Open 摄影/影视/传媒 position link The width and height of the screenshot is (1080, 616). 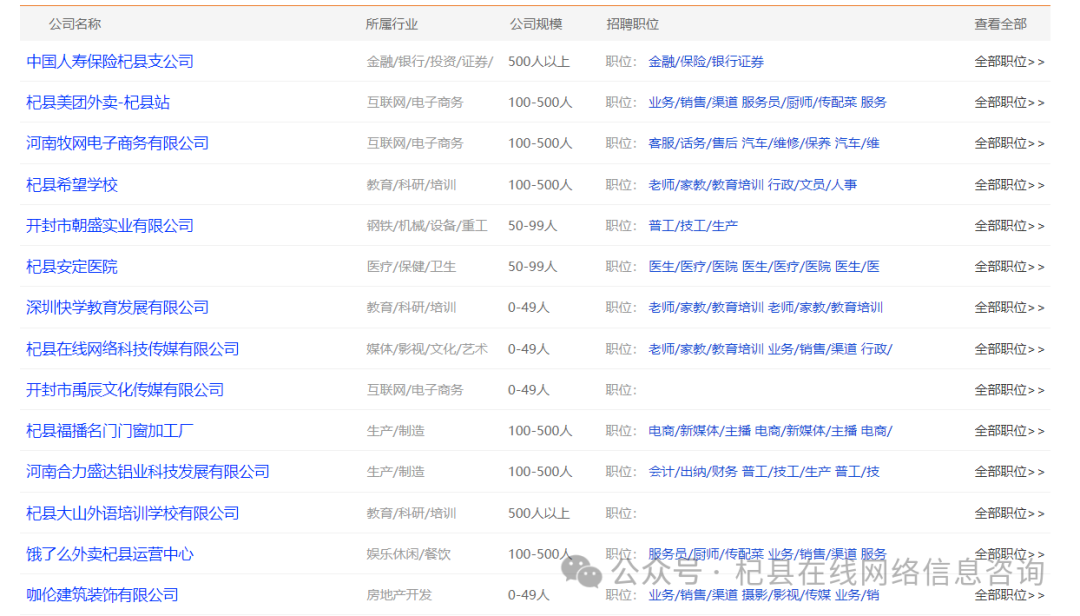click(786, 595)
